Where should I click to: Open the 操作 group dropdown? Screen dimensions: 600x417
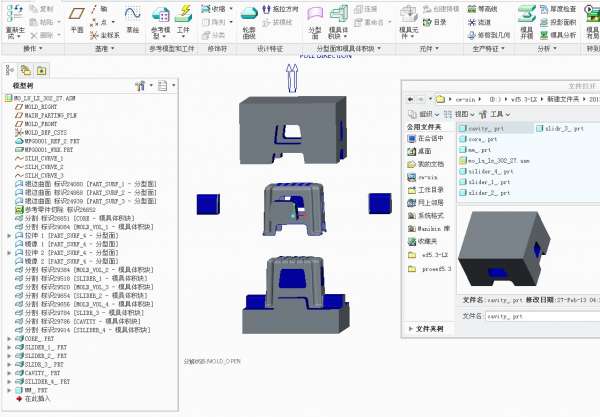point(33,49)
